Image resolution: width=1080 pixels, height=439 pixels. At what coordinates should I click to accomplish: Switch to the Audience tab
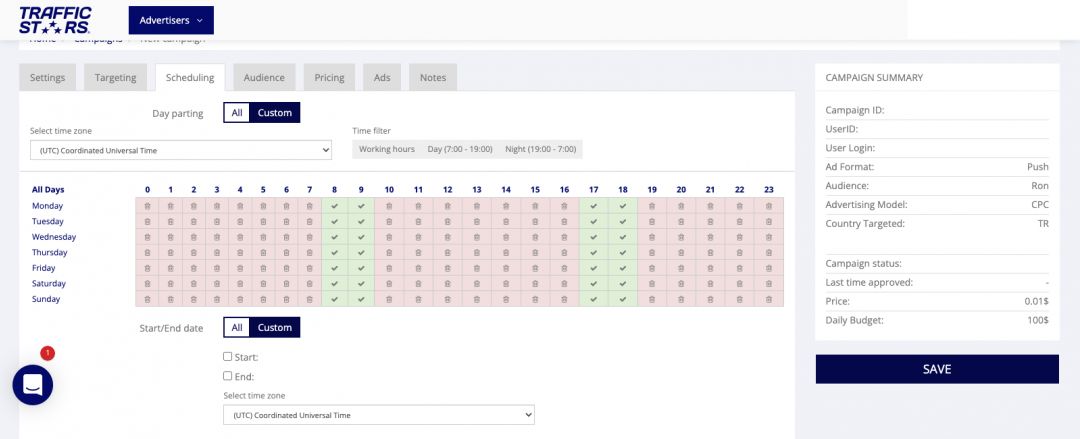point(264,77)
